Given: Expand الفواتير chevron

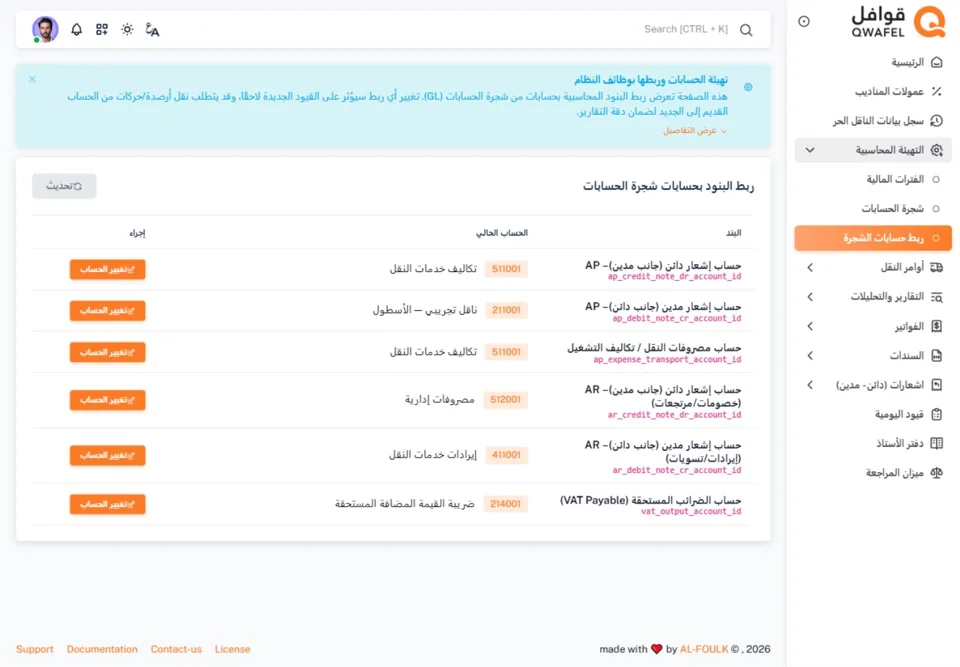Looking at the screenshot, I should tap(810, 326).
